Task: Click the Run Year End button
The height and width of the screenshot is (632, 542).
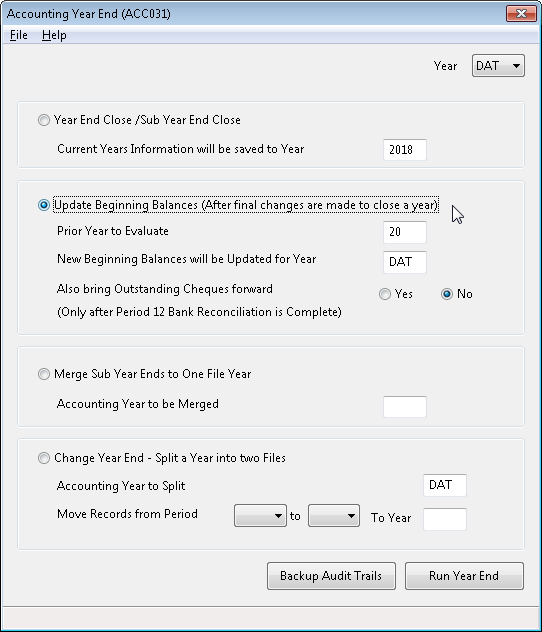Action: 464,576
